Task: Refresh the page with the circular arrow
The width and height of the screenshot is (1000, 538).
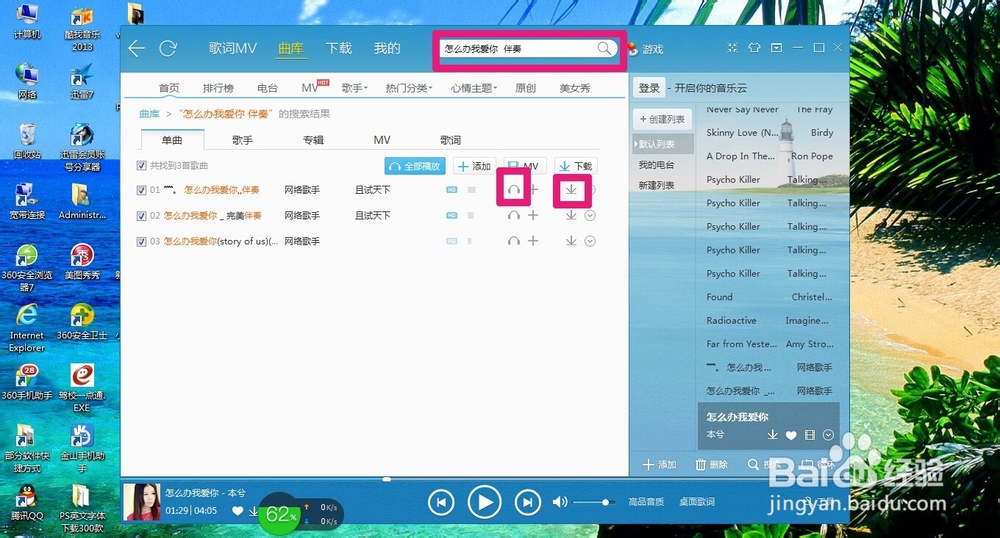Action: [x=168, y=48]
